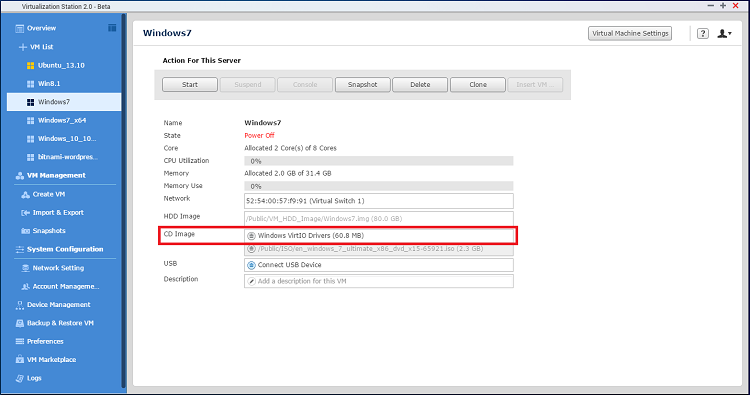750x395 pixels.
Task: Click the USB icon beside Connect USB Device
Action: 251,265
